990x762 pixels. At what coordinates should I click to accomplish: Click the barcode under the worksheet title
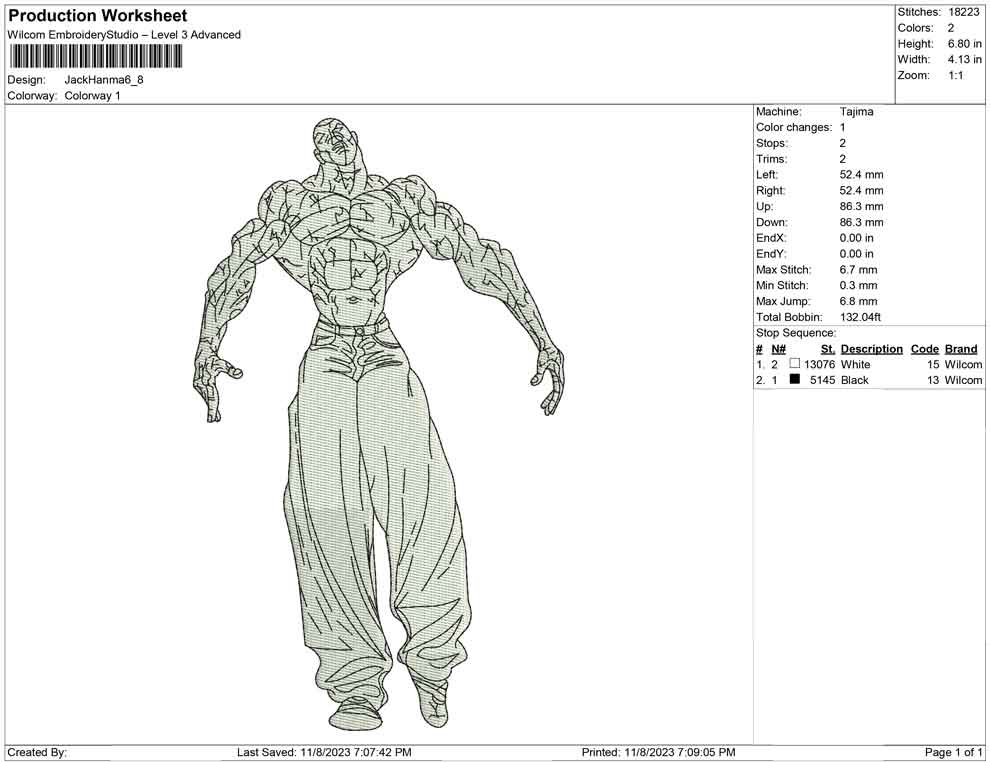coord(95,56)
